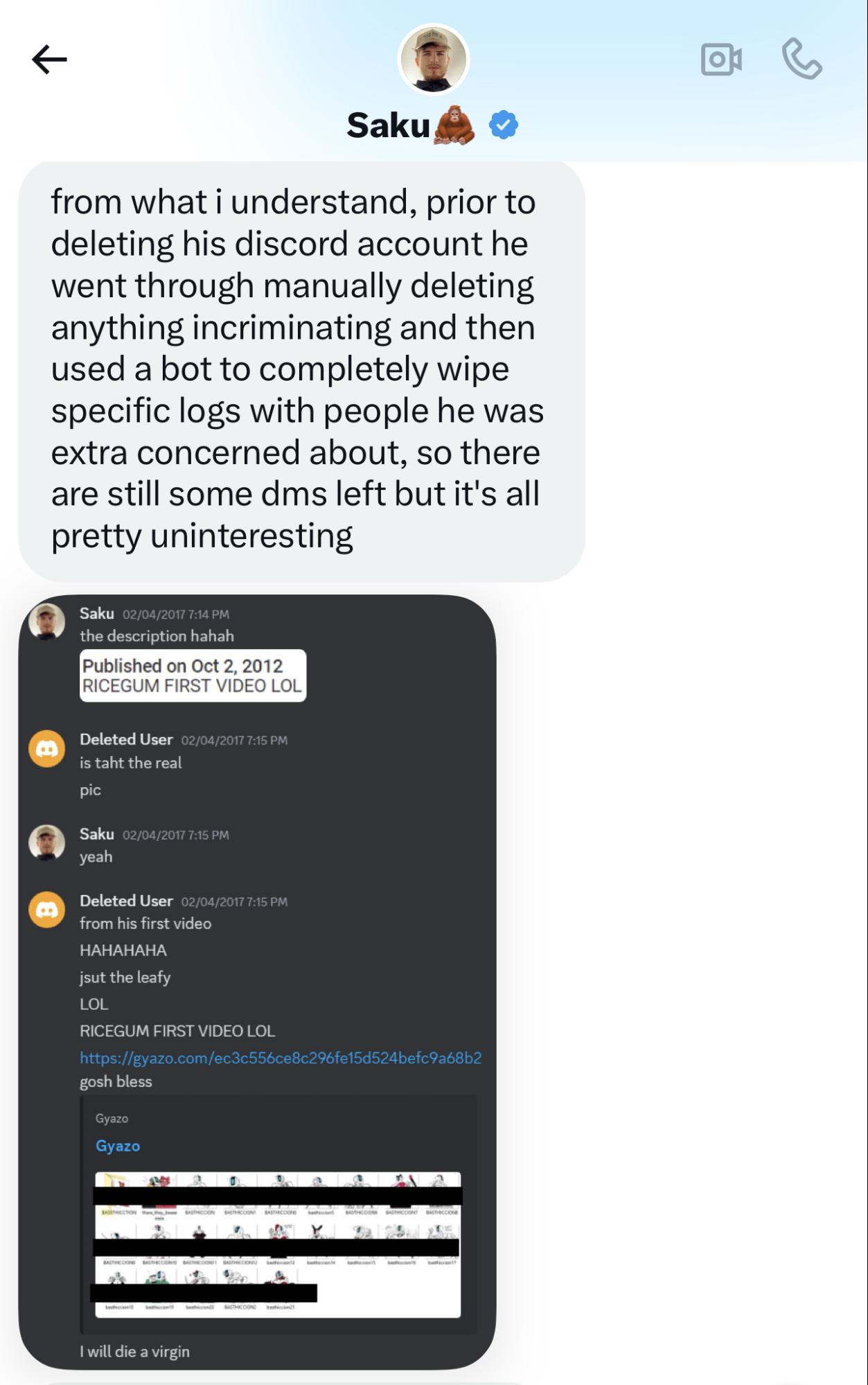Viewport: 868px width, 1385px height.
Task: Start a voice call with phone icon
Action: pyautogui.click(x=801, y=59)
